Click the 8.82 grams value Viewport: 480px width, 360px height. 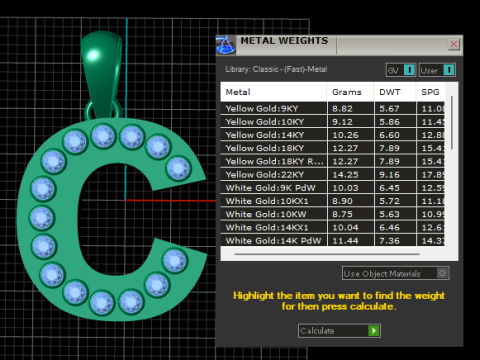coord(342,109)
